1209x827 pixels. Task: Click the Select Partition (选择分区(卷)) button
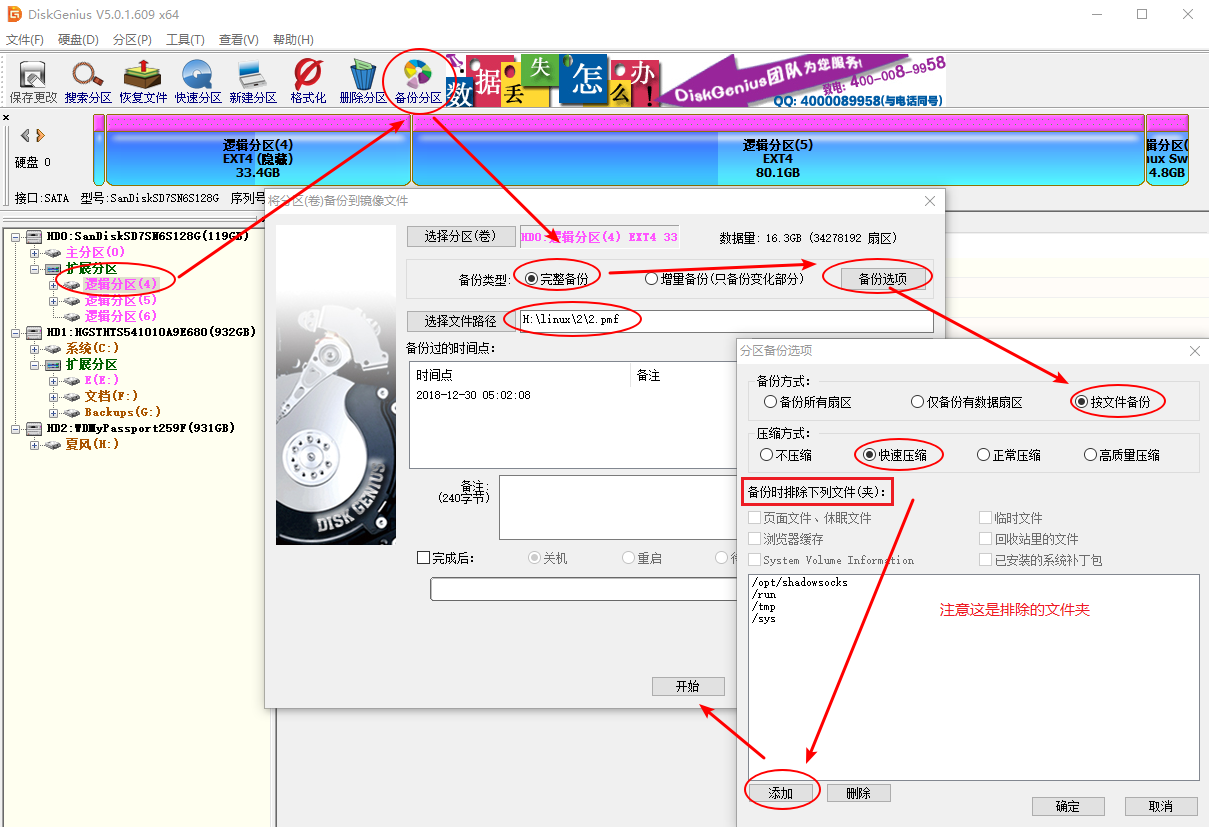(460, 236)
